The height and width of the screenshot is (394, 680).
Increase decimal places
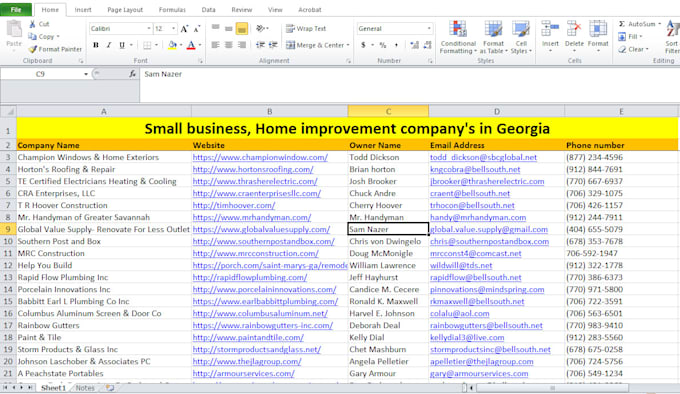[x=414, y=45]
